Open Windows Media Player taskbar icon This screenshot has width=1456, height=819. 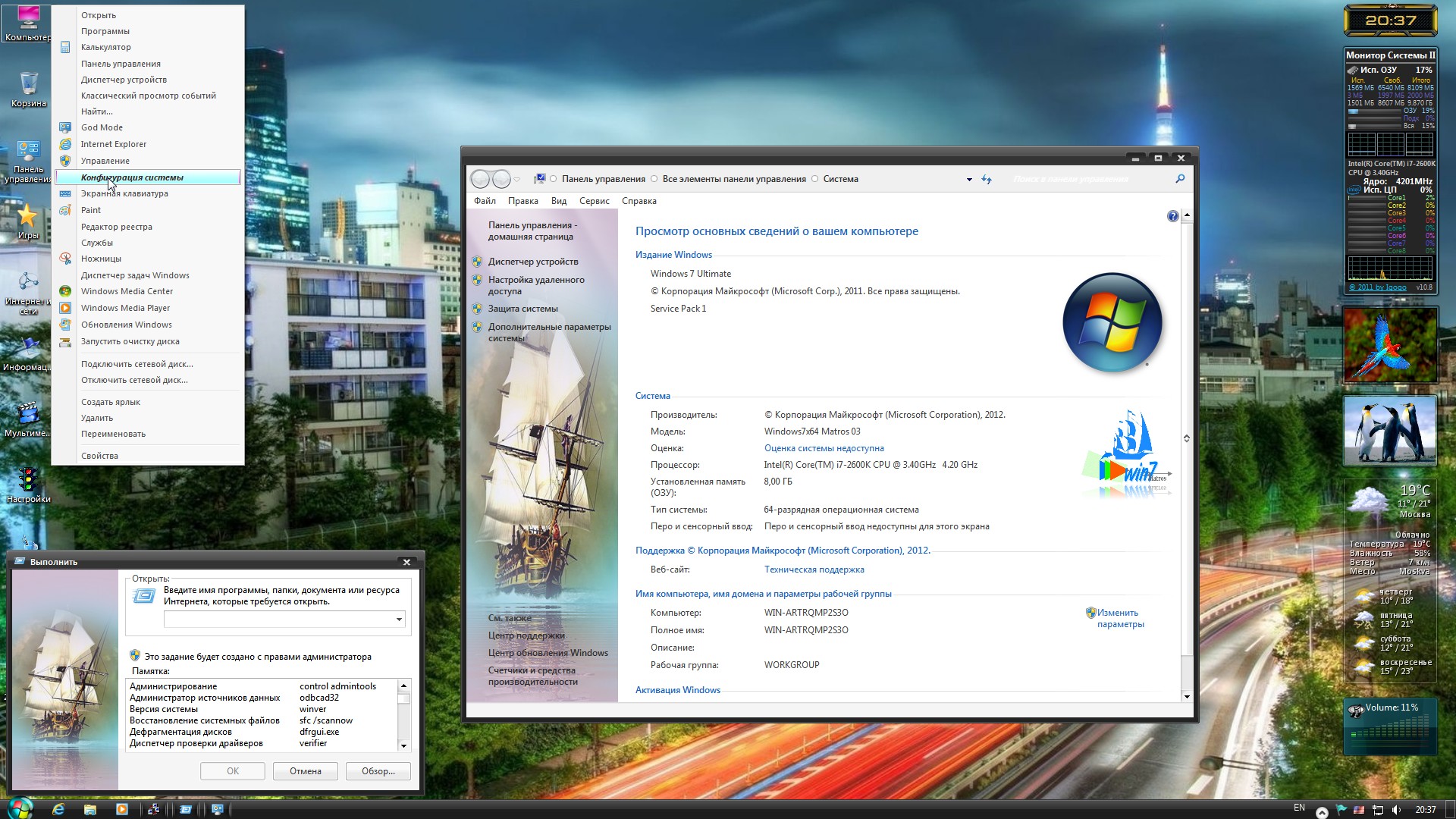[x=122, y=809]
